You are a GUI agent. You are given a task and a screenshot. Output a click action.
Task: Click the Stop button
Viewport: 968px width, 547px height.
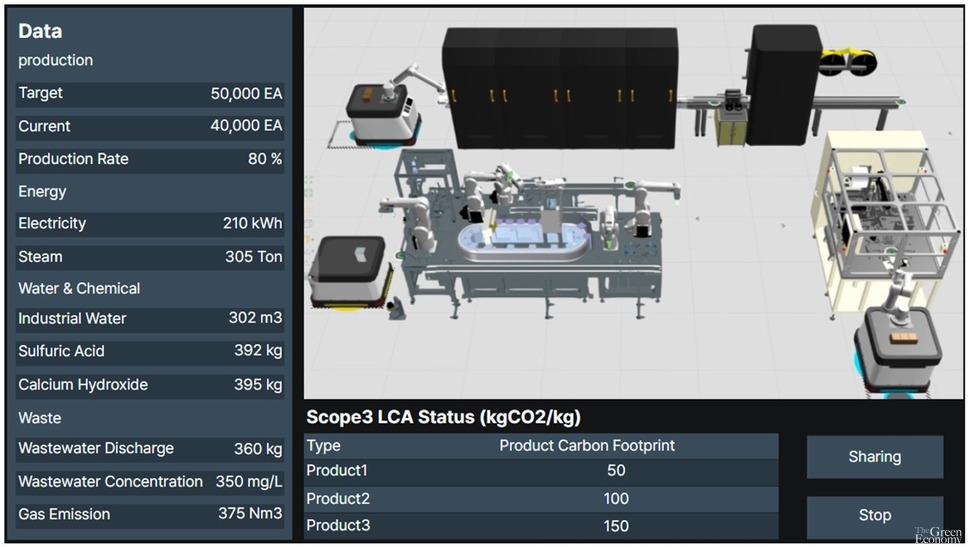(875, 515)
